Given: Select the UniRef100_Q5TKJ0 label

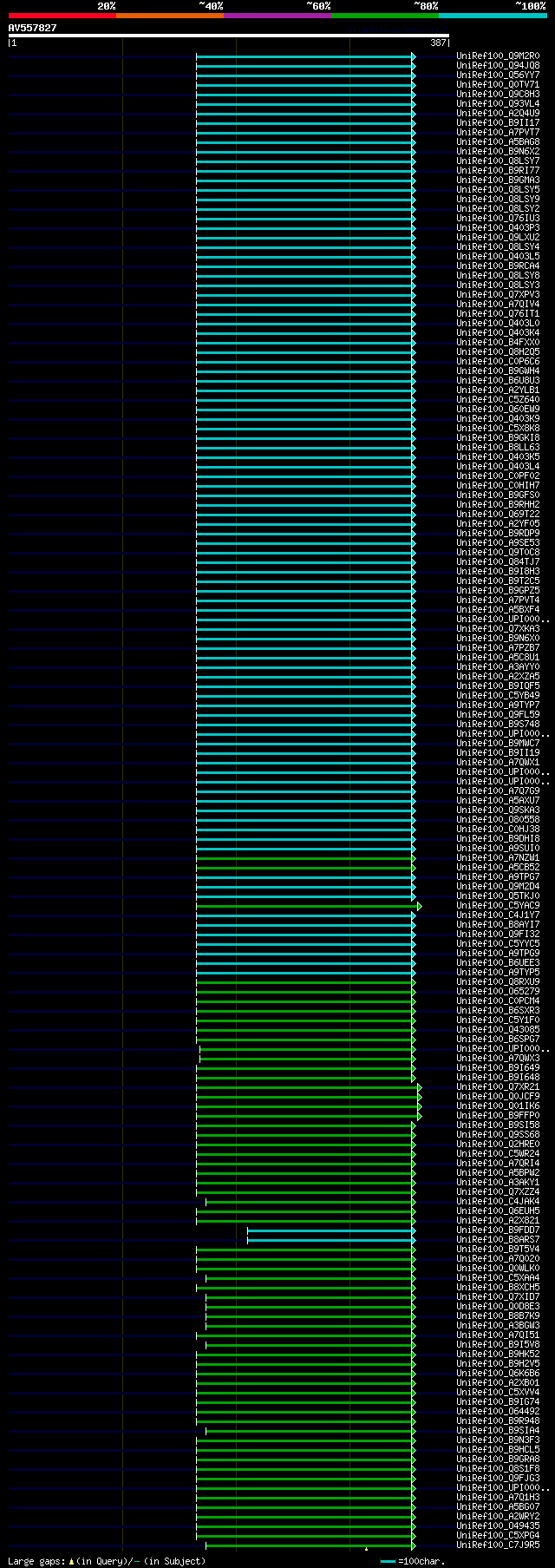Looking at the screenshot, I should tap(498, 896).
